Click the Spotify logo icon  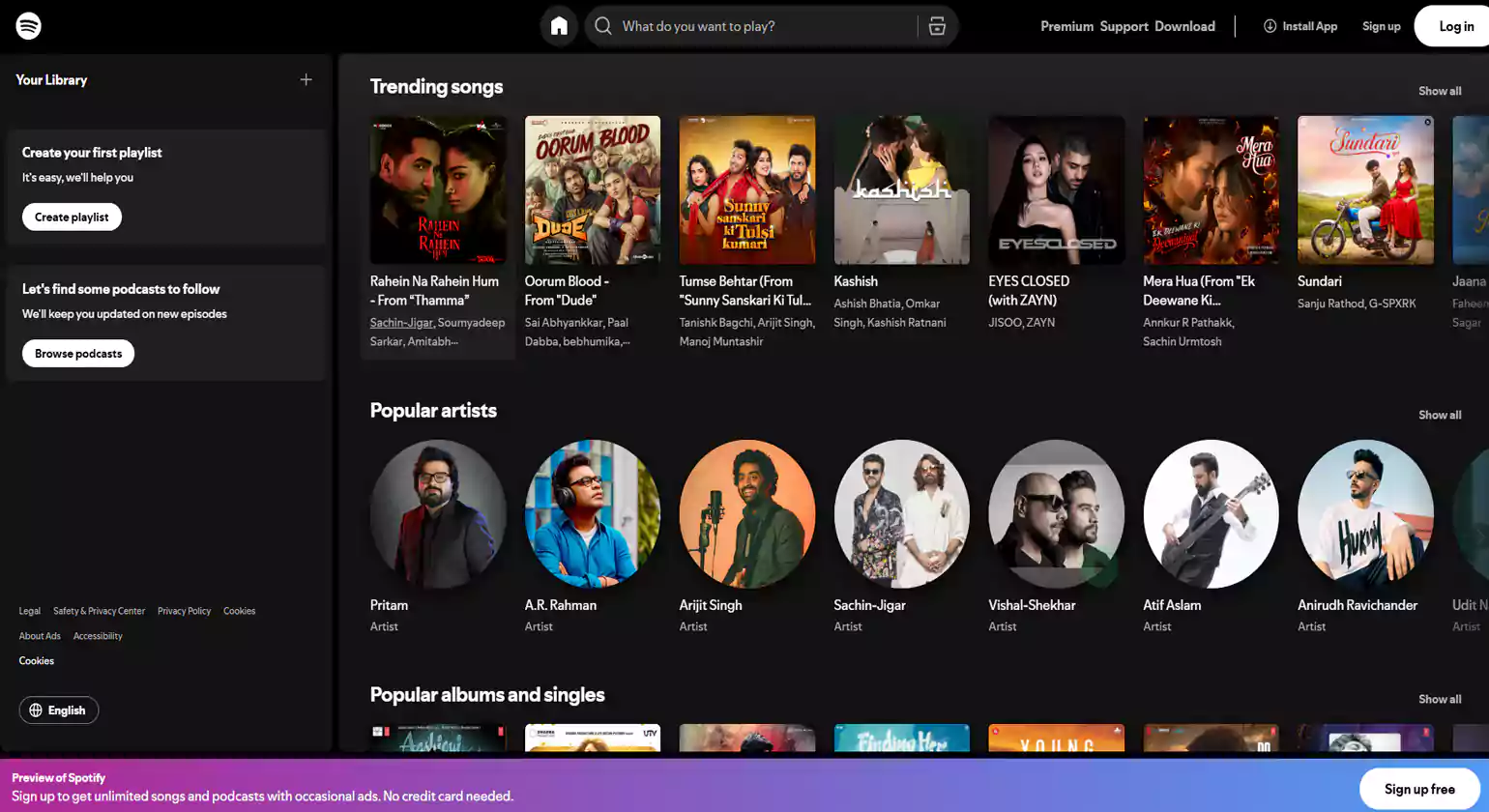(29, 26)
